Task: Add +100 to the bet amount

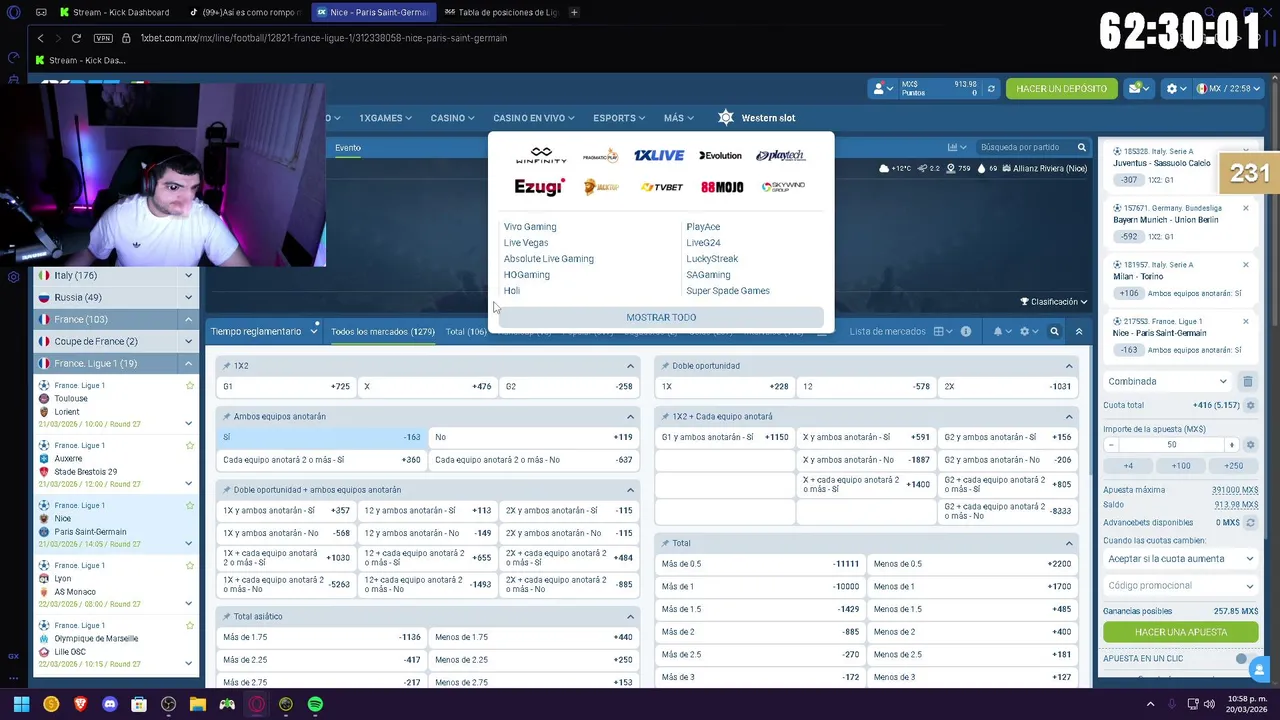Action: (x=1181, y=466)
